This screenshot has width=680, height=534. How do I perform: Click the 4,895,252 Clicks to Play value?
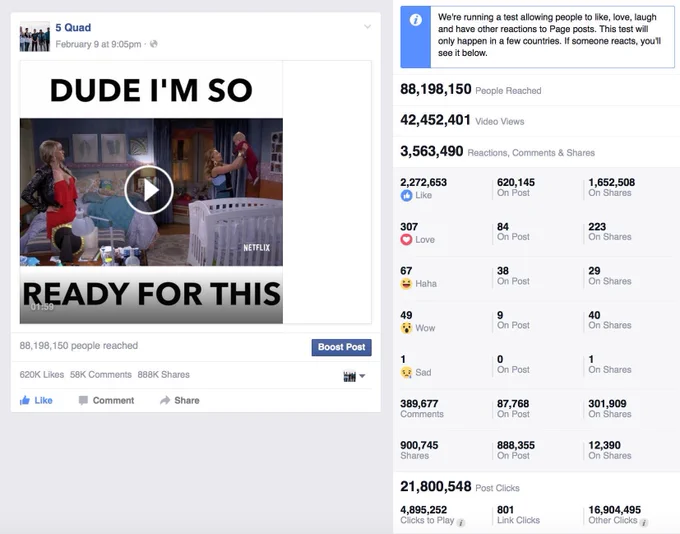pos(423,510)
